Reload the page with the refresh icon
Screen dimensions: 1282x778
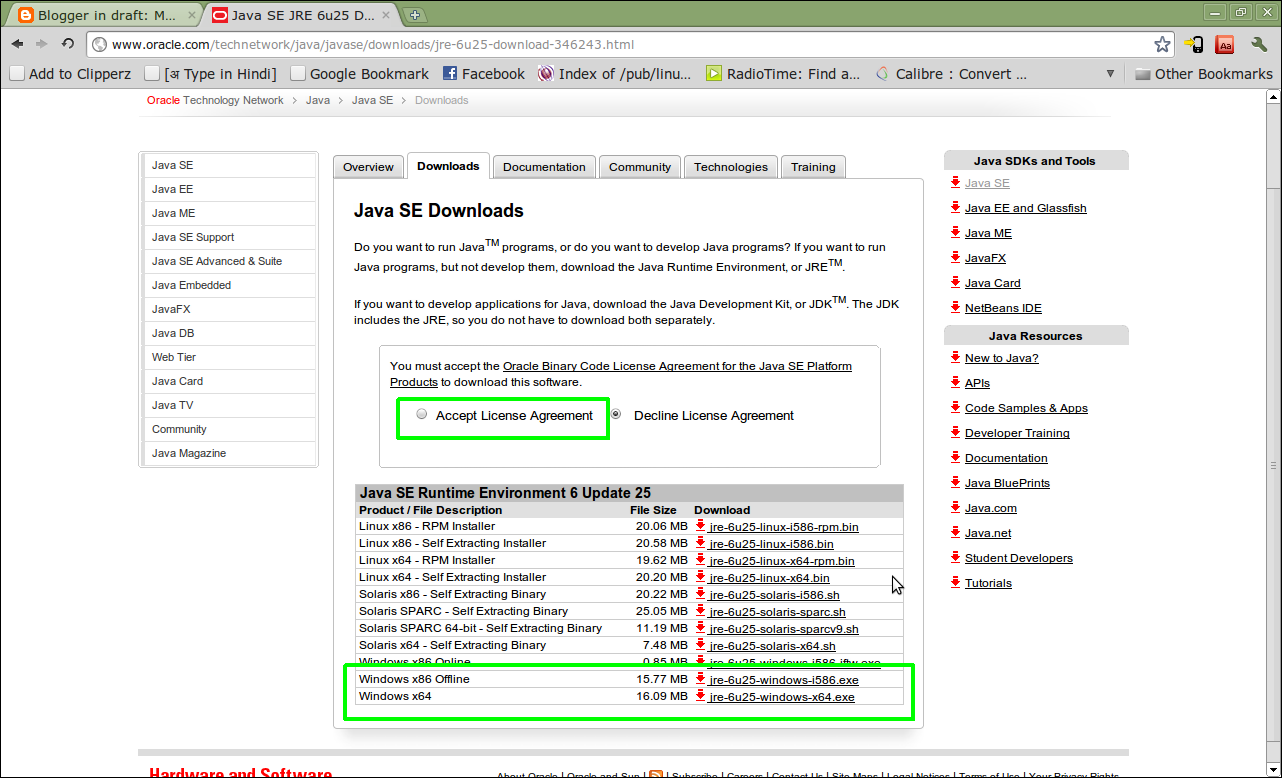[x=68, y=44]
